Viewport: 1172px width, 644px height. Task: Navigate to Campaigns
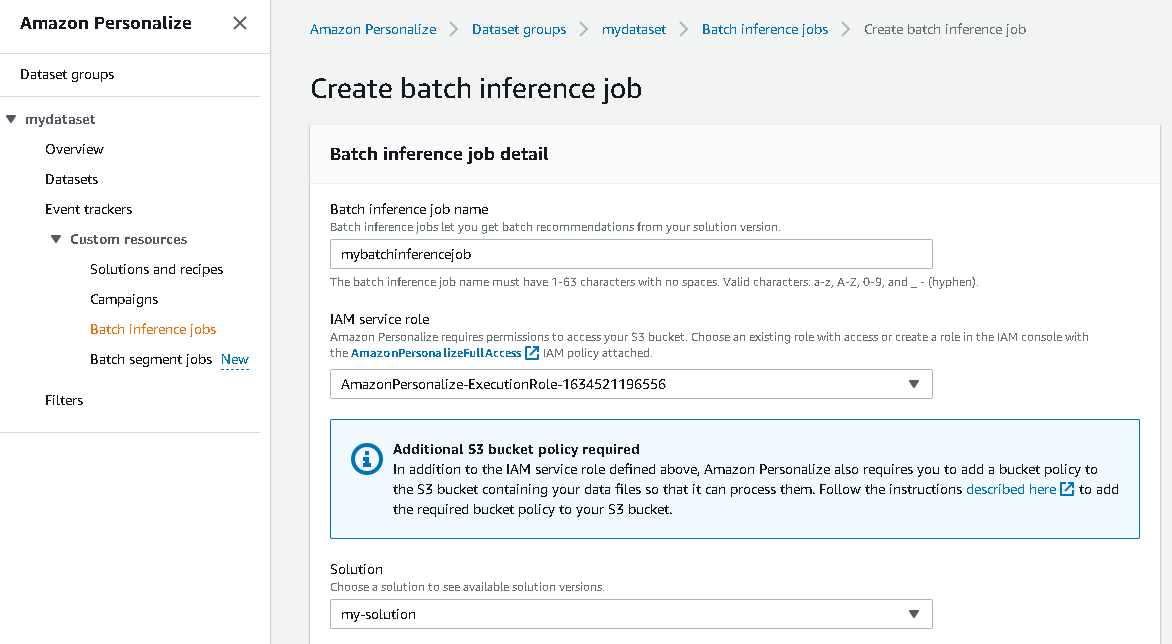pos(124,299)
